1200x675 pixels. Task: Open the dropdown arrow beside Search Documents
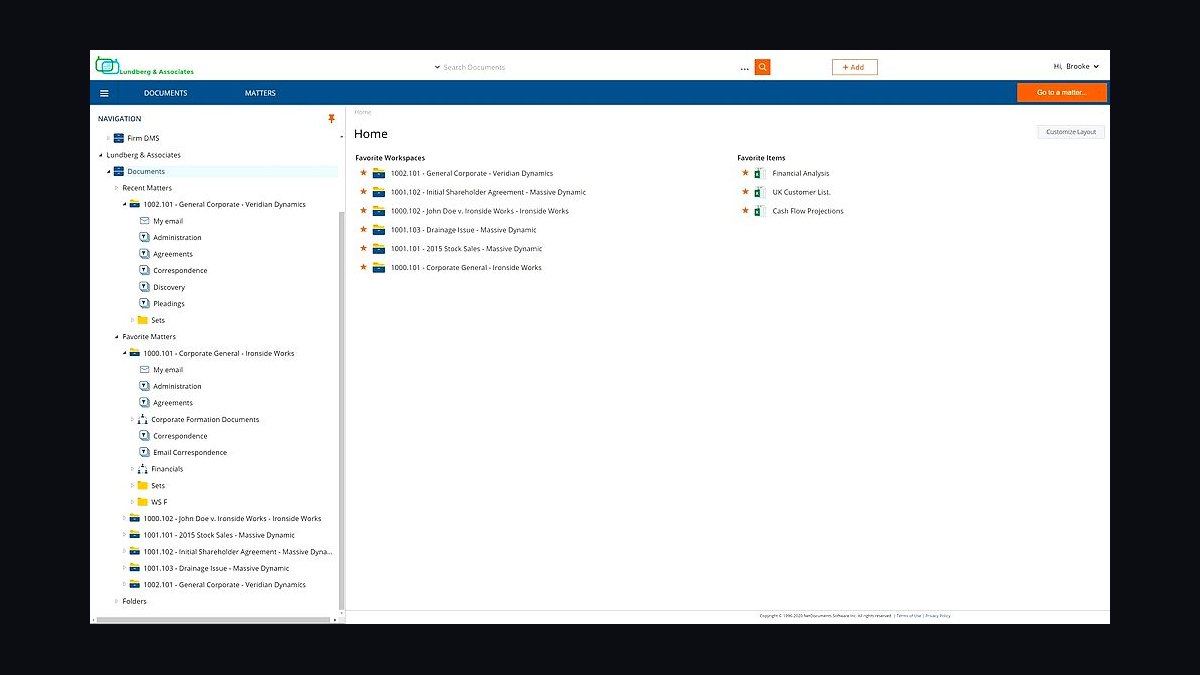437,67
